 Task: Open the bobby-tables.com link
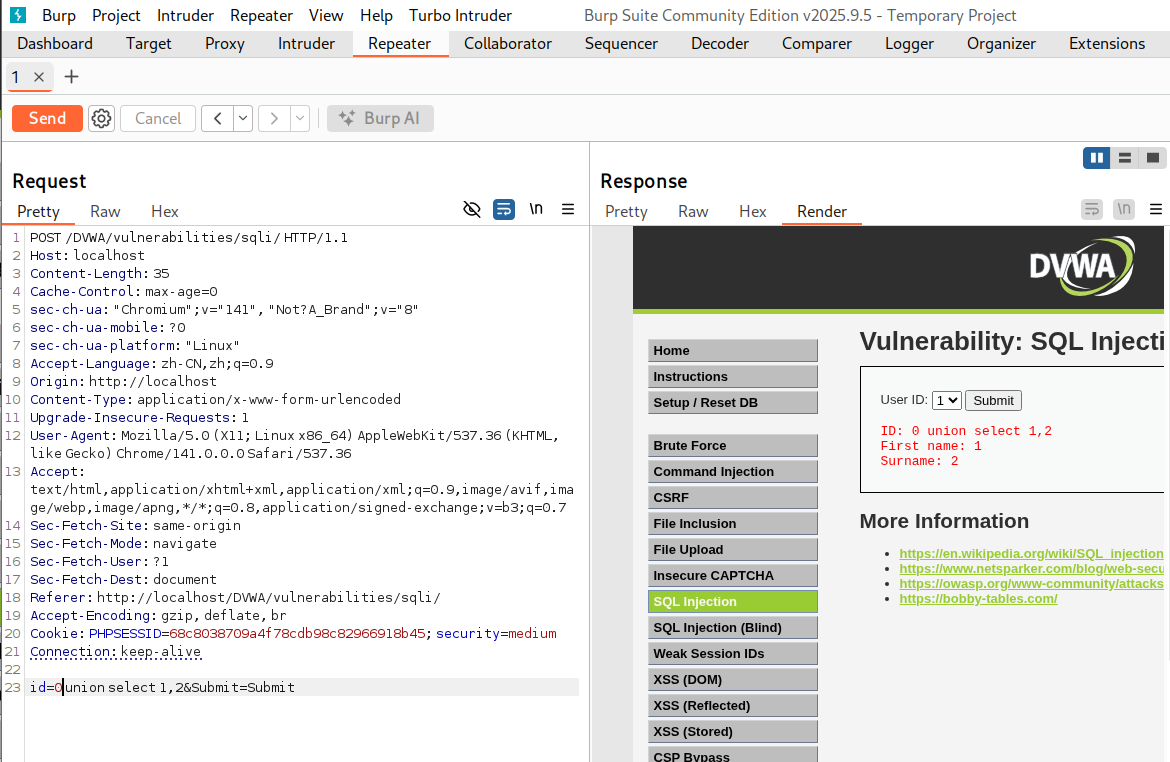[978, 599]
